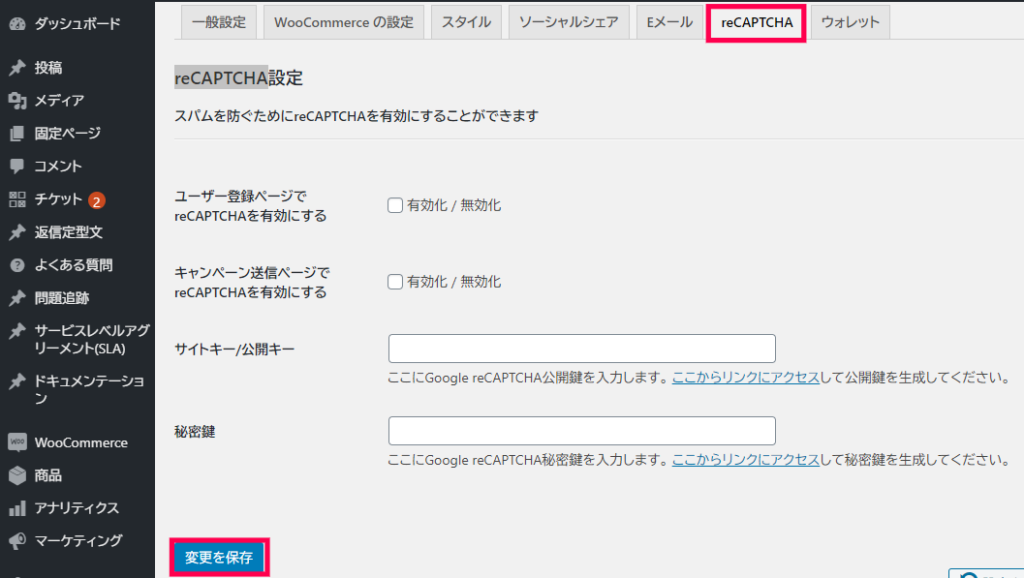Click the サイトキー/公開キー input field
Screen dimensions: 1024x578
coord(582,349)
